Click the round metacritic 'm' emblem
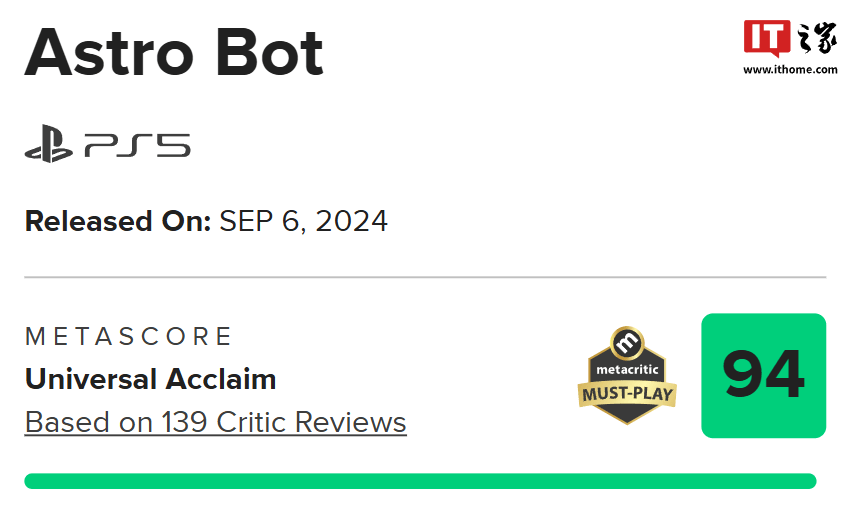Screen dimensions: 852x512 point(627,343)
